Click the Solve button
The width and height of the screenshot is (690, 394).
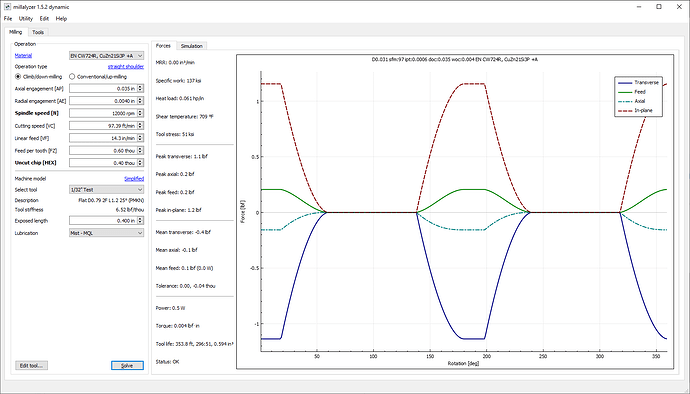coord(127,365)
